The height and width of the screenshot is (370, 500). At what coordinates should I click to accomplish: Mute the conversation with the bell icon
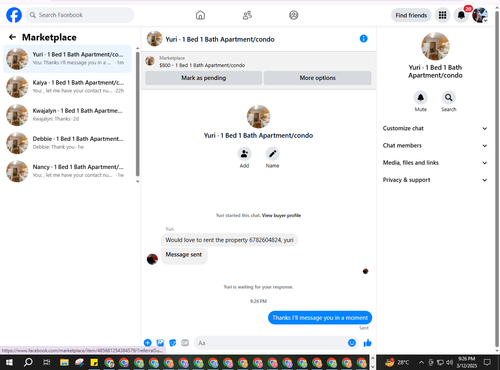tap(421, 97)
